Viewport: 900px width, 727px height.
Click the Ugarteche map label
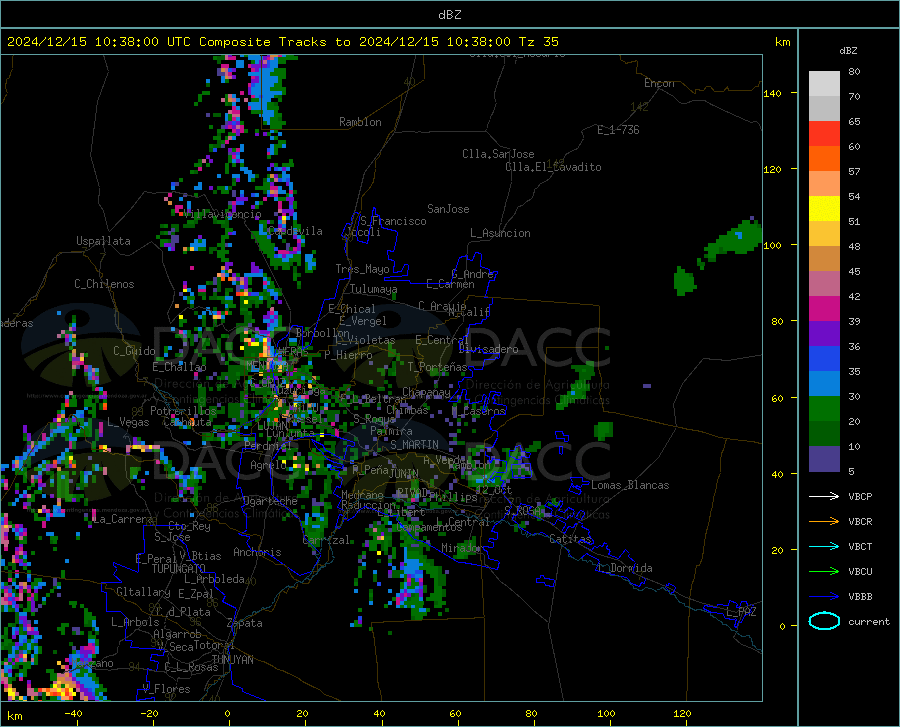click(270, 501)
